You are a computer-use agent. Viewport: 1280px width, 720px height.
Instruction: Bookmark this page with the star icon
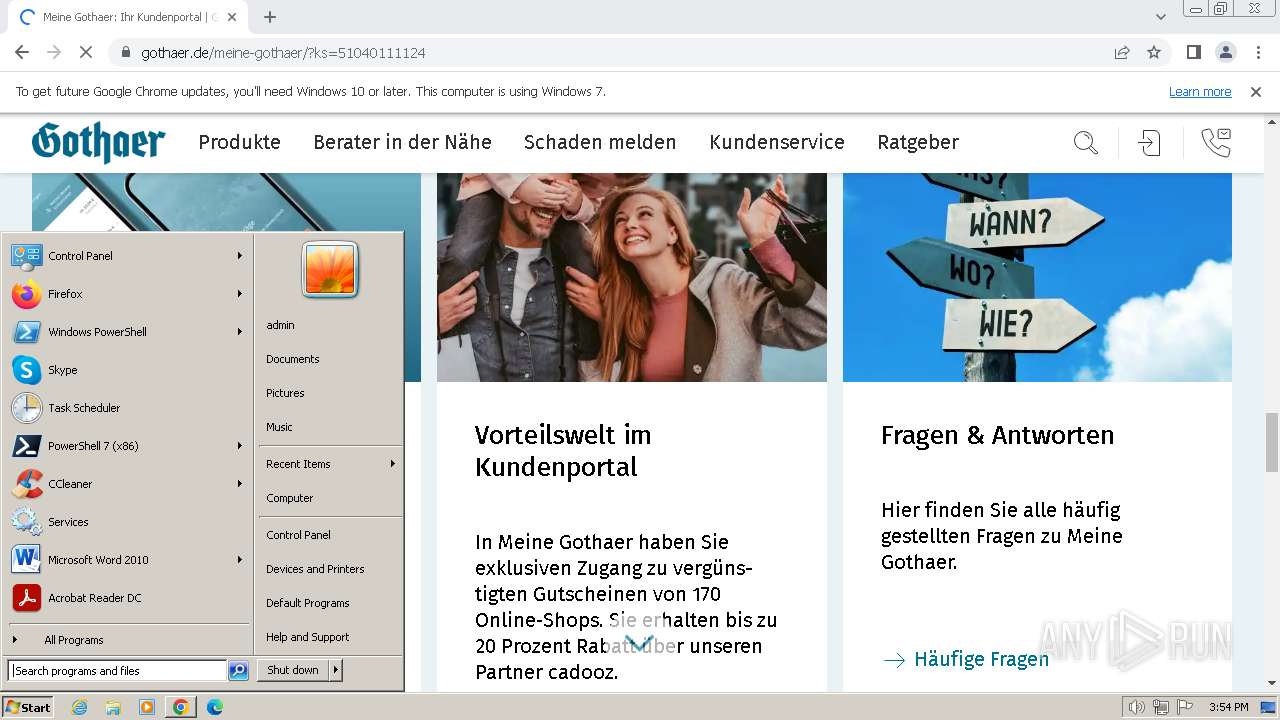(x=1154, y=52)
